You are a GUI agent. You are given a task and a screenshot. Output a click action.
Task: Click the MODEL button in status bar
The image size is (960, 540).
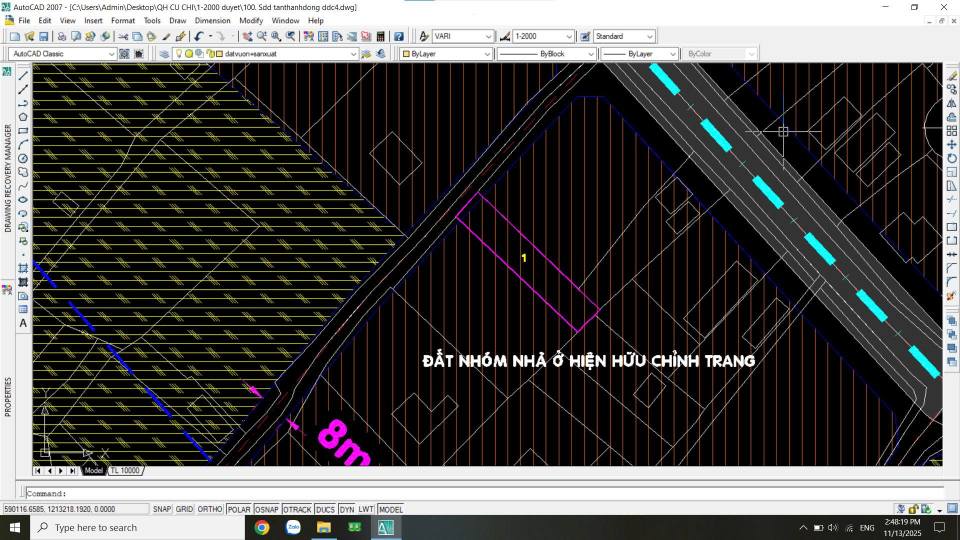pyautogui.click(x=391, y=509)
